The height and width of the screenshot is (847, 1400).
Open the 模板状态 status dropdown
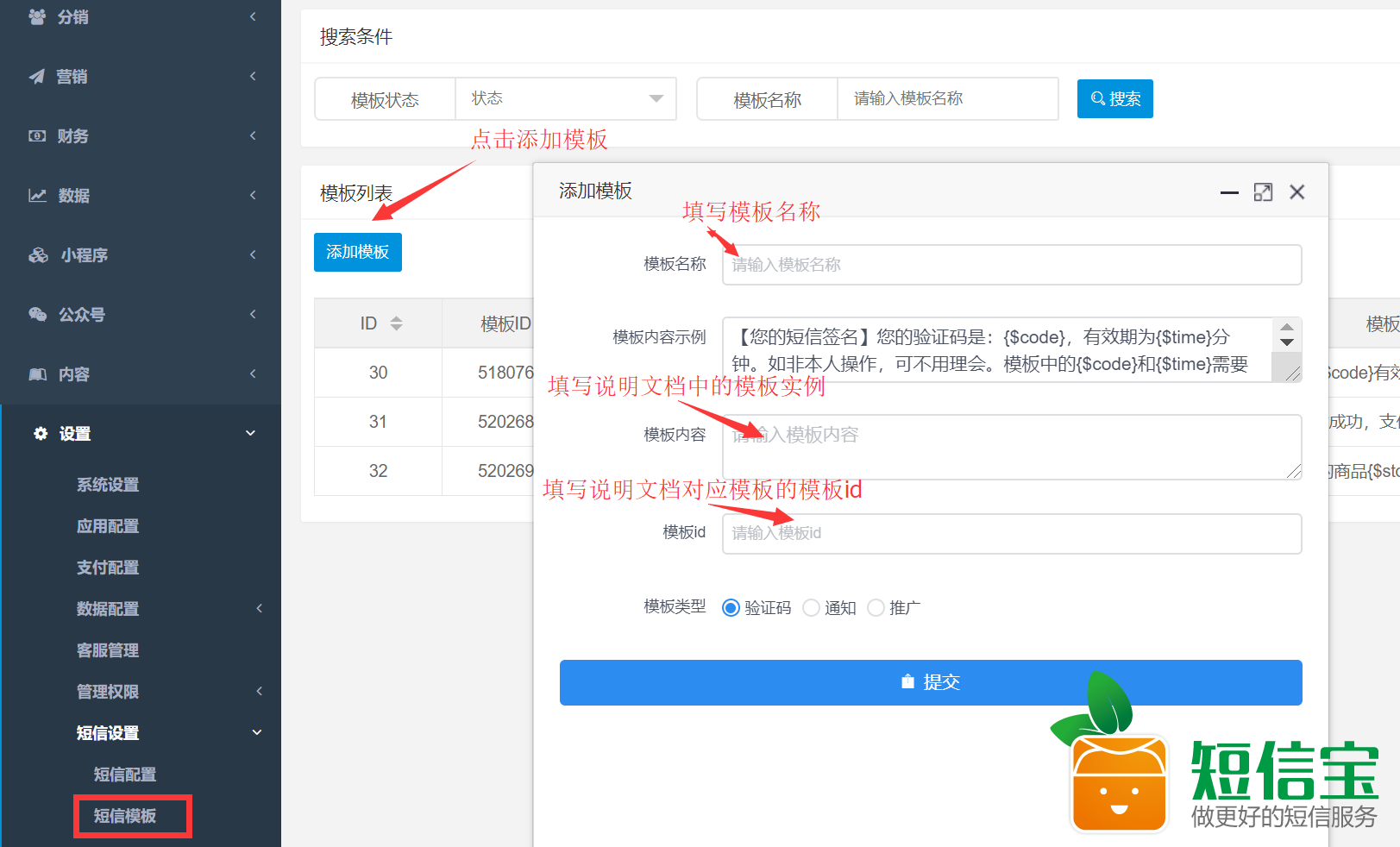click(565, 99)
